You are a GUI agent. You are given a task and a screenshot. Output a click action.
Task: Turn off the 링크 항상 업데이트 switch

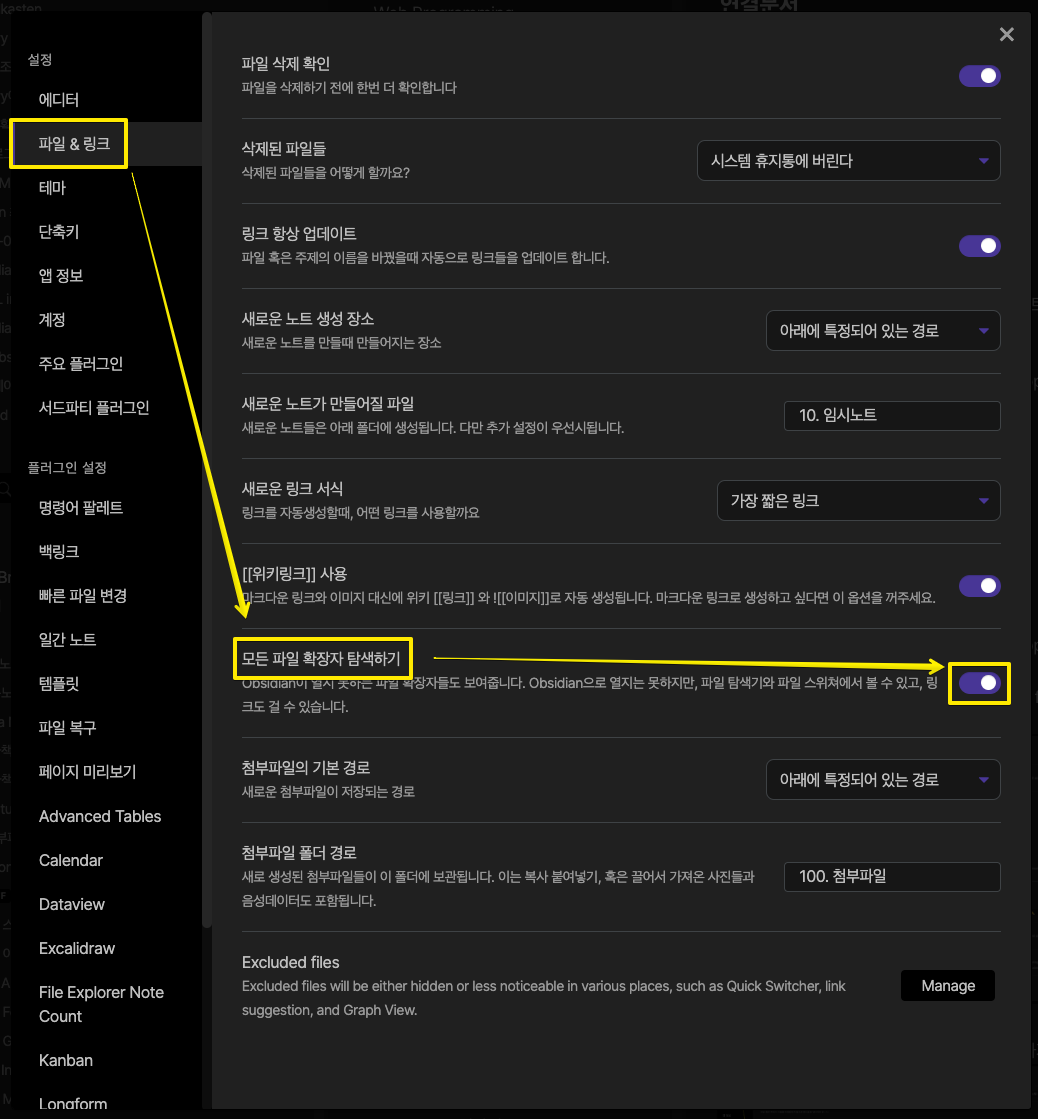click(x=979, y=246)
